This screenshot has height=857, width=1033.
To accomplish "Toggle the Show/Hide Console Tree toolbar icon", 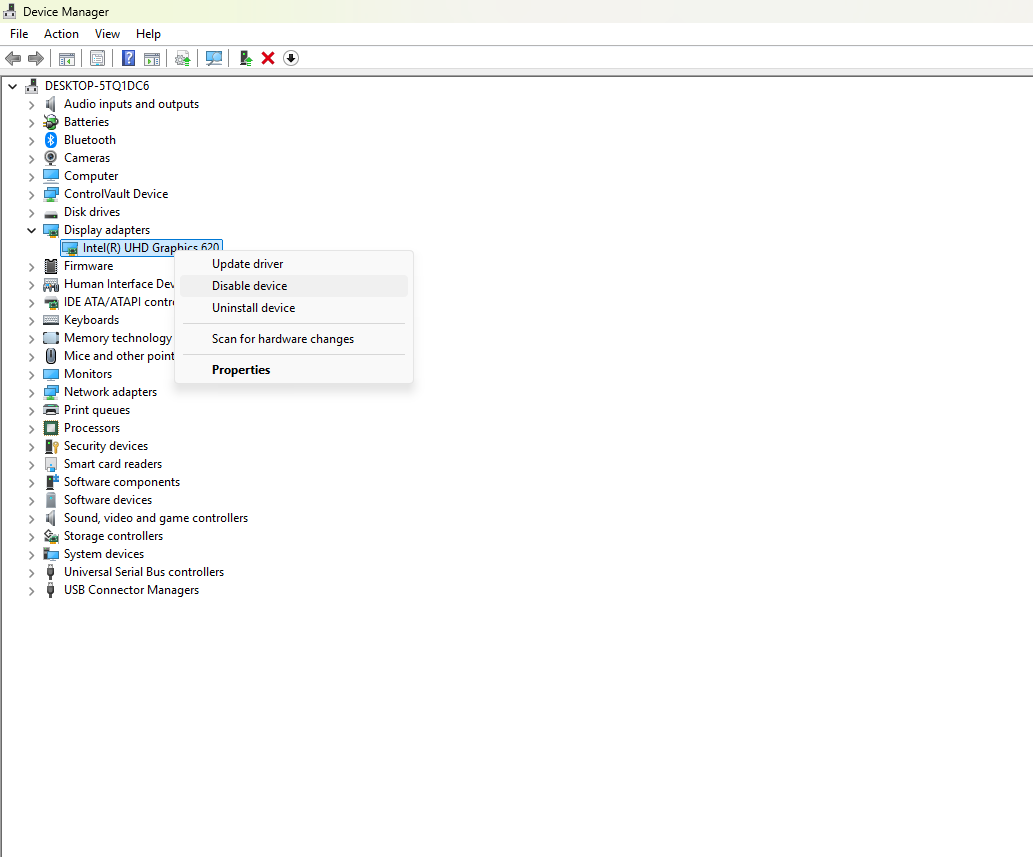I will pos(67,59).
